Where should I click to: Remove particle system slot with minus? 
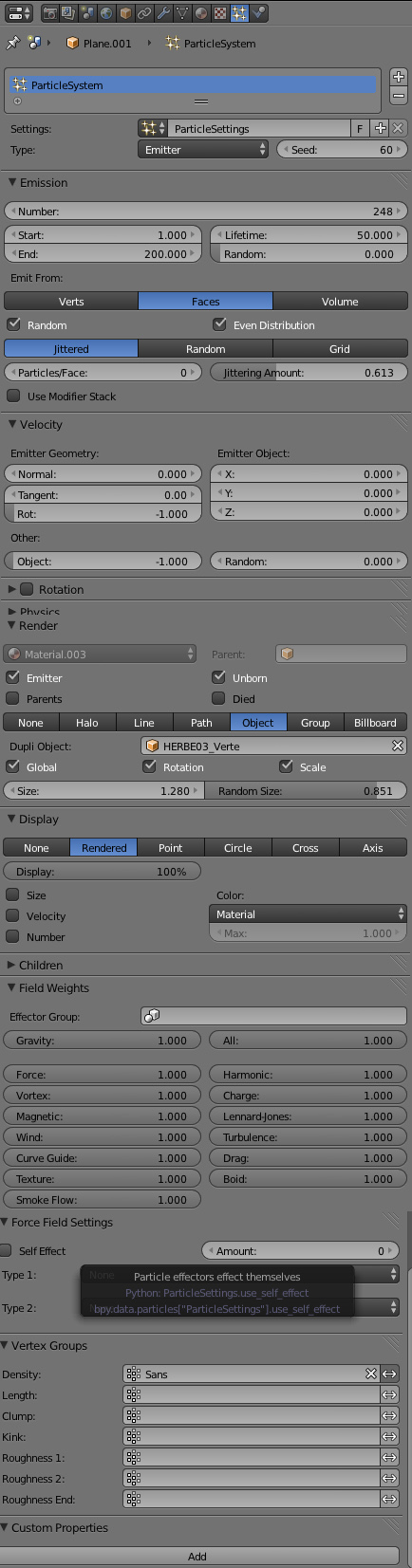[x=399, y=96]
